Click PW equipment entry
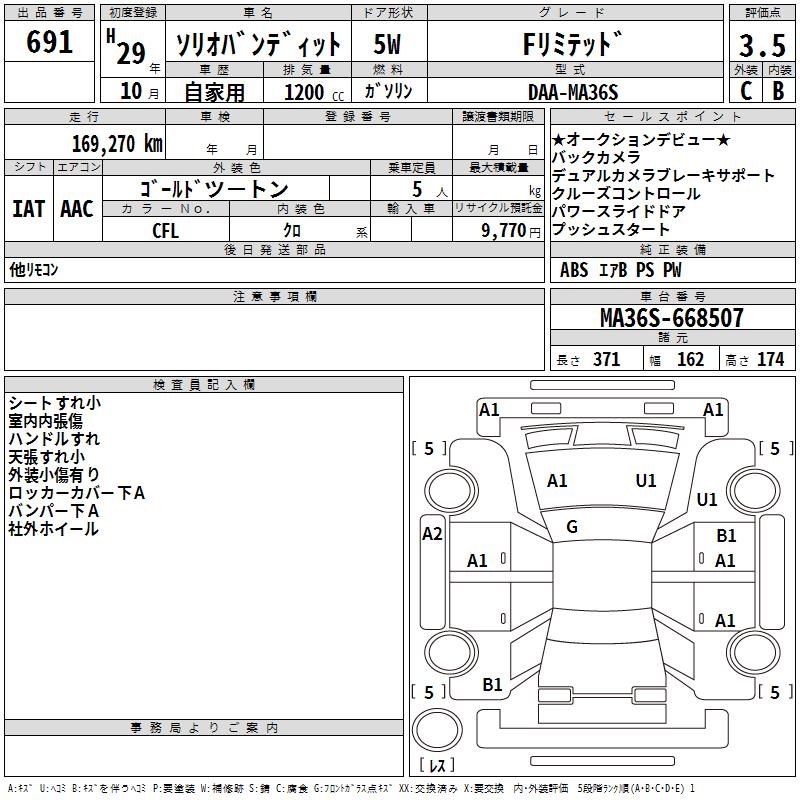Screen dimensions: 800x800 pyautogui.click(x=672, y=270)
